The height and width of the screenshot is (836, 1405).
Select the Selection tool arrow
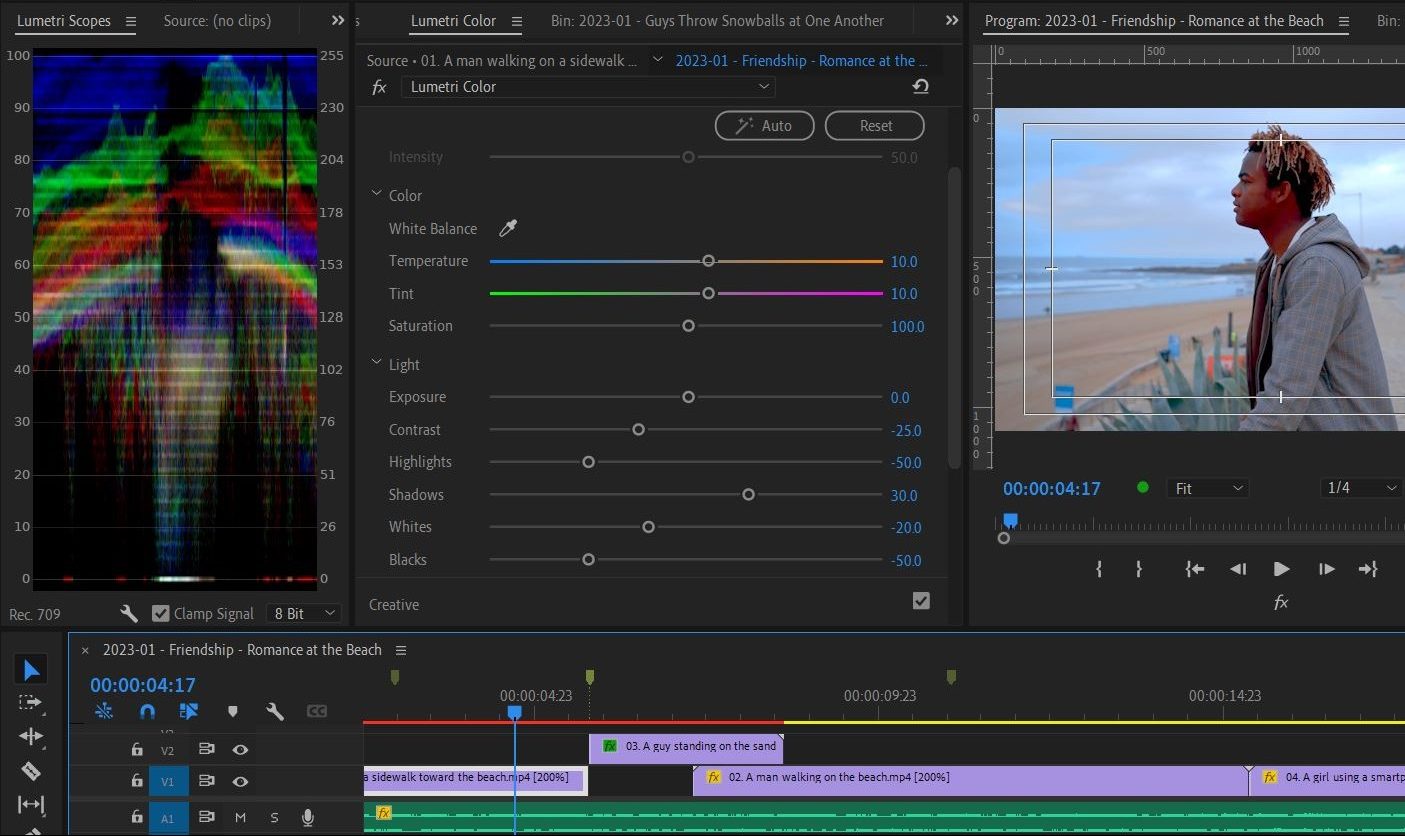point(32,669)
